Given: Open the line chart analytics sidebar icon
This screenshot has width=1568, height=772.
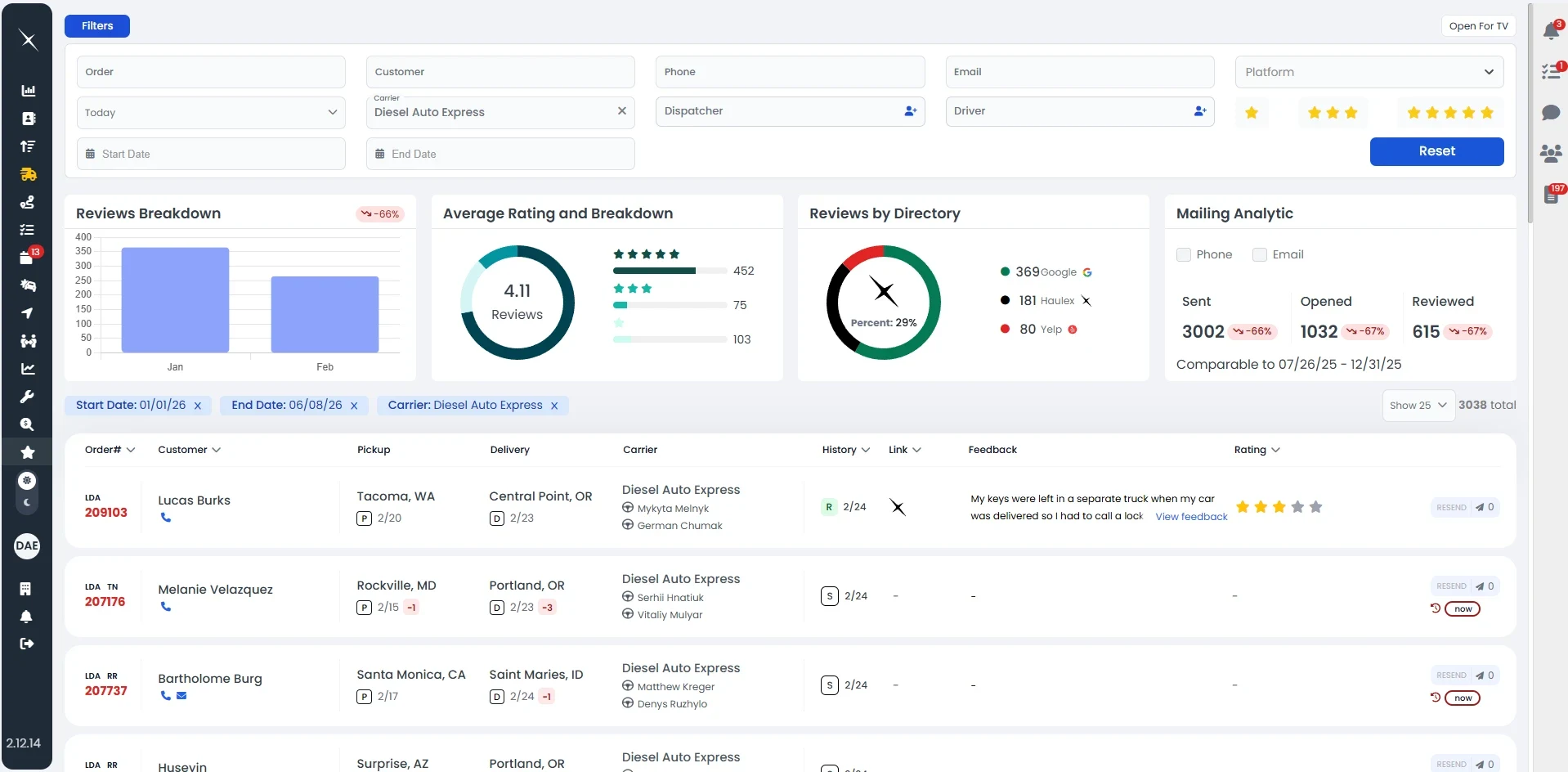Looking at the screenshot, I should coord(28,369).
